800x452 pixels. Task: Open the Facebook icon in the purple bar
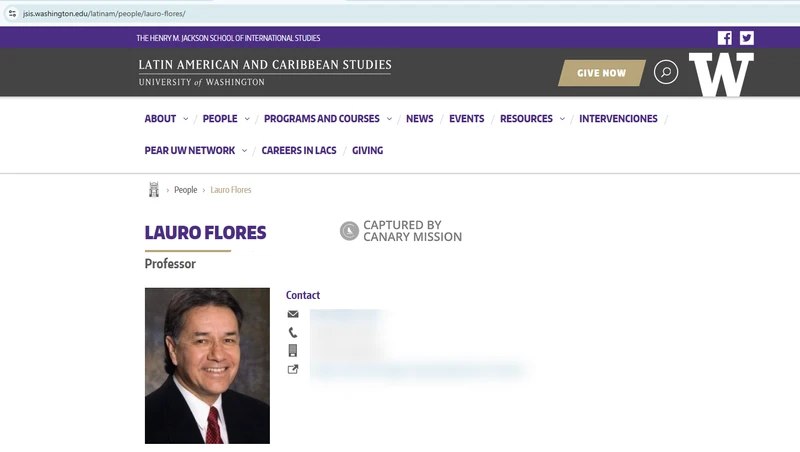pyautogui.click(x=724, y=38)
